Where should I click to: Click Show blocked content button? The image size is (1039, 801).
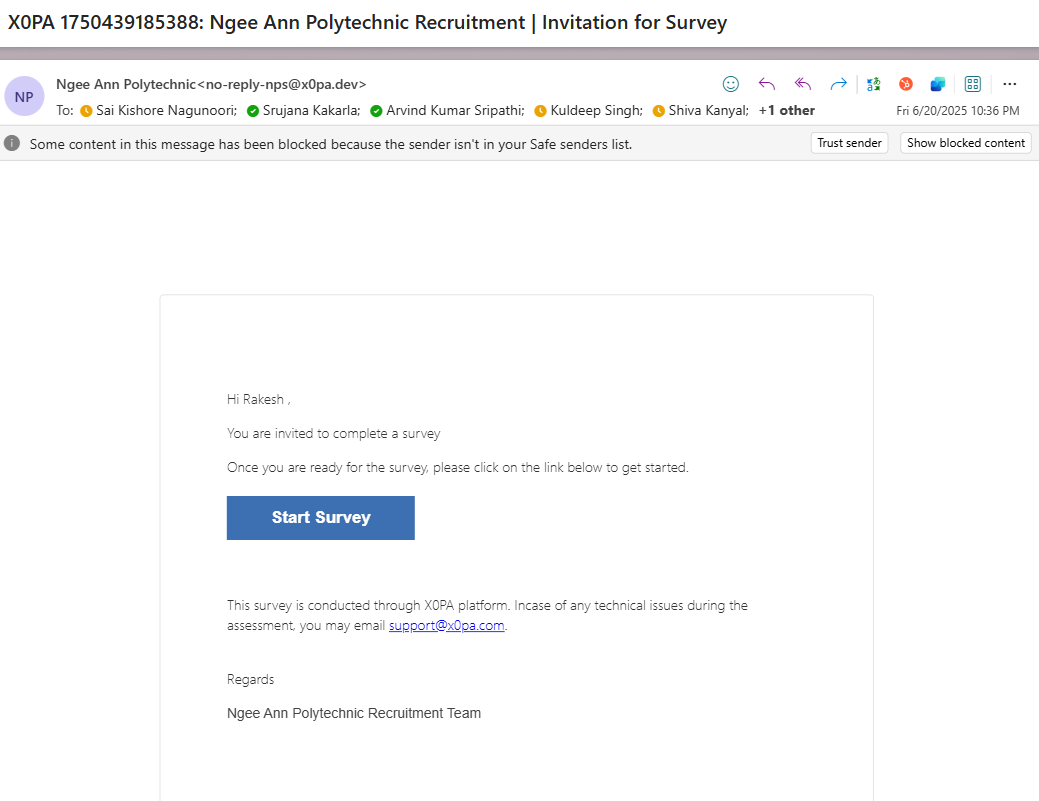(x=965, y=143)
